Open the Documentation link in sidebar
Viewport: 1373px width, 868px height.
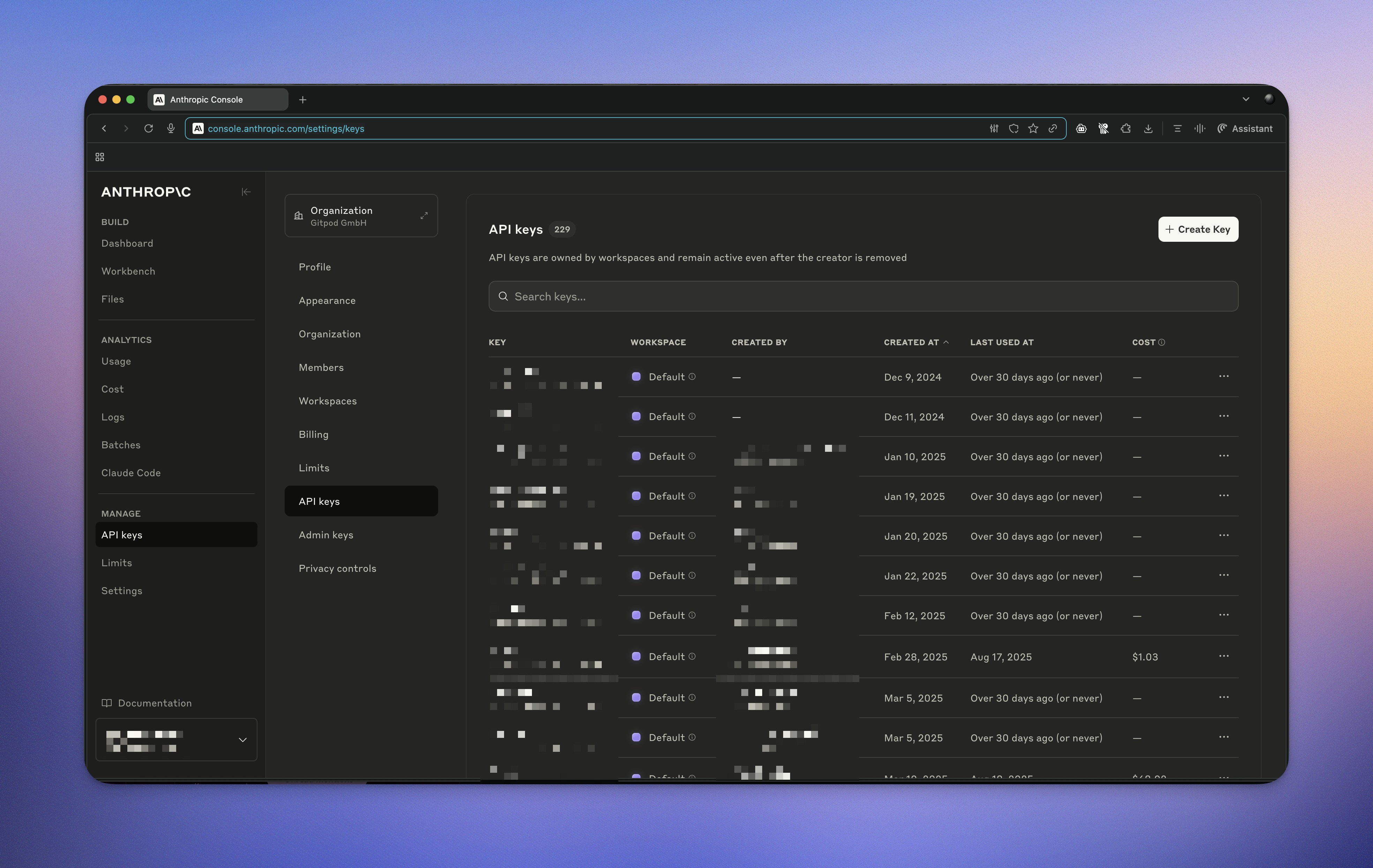[x=154, y=703]
